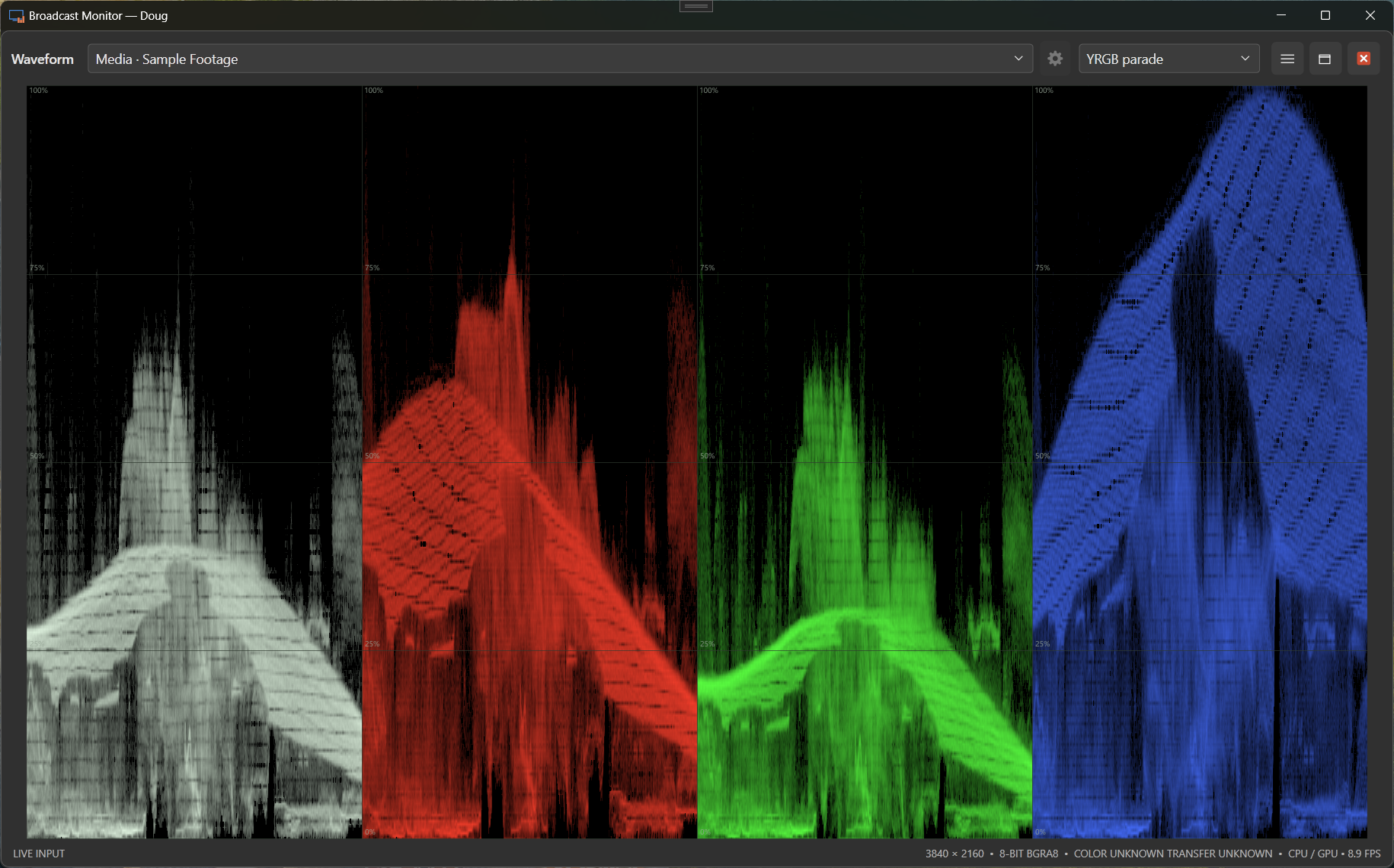This screenshot has height=868, width=1394.
Task: Click the window layout icon in toolbar
Action: pos(1325,59)
